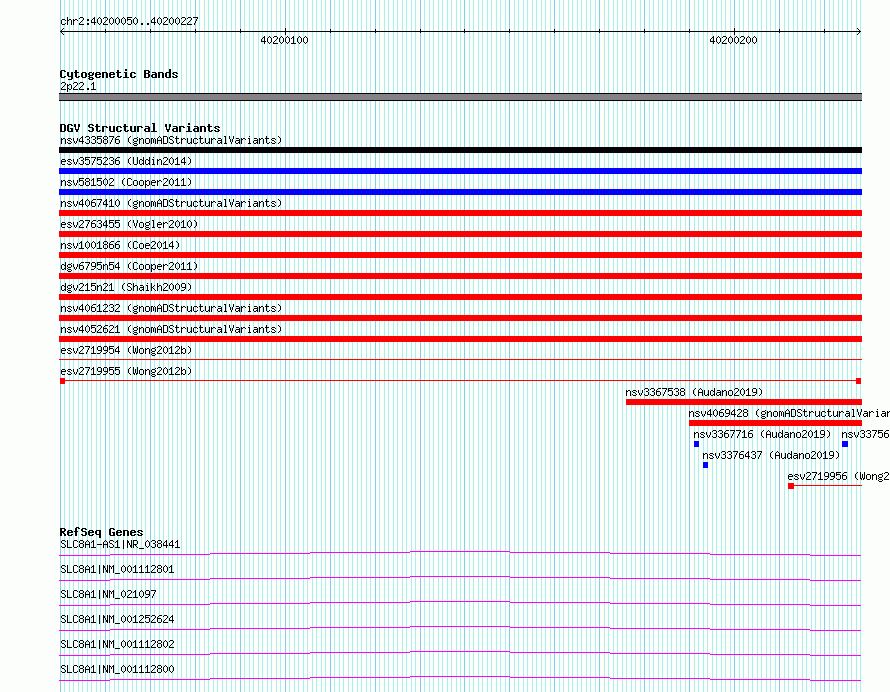The width and height of the screenshot is (890, 692).
Task: Open variant esv3575236 (Uddin2014)
Action: coord(126,161)
